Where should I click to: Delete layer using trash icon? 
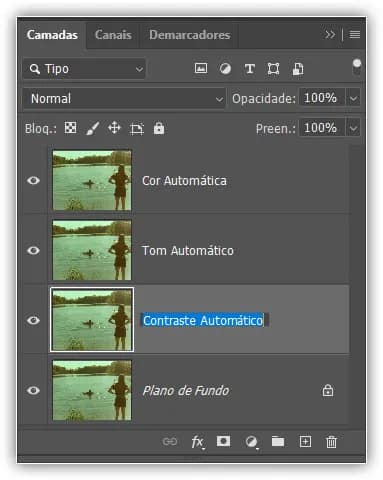(x=331, y=442)
